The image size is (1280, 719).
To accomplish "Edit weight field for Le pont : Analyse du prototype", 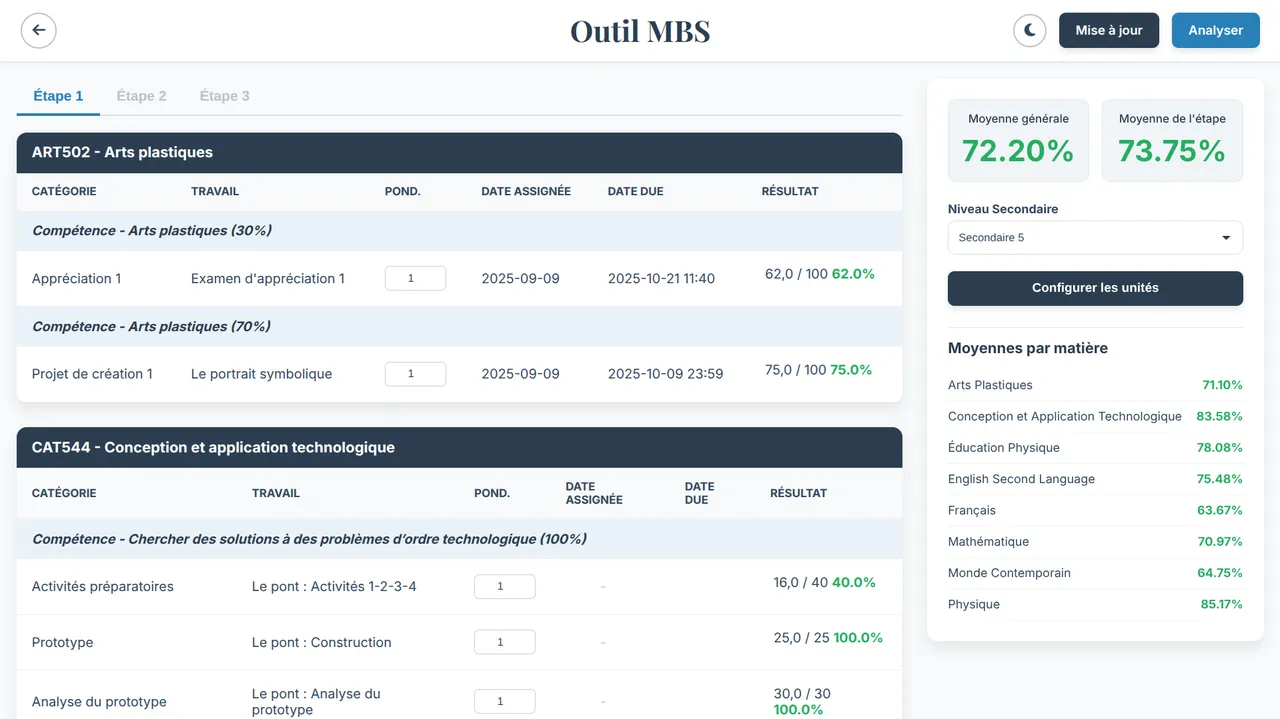I will 504,702.
